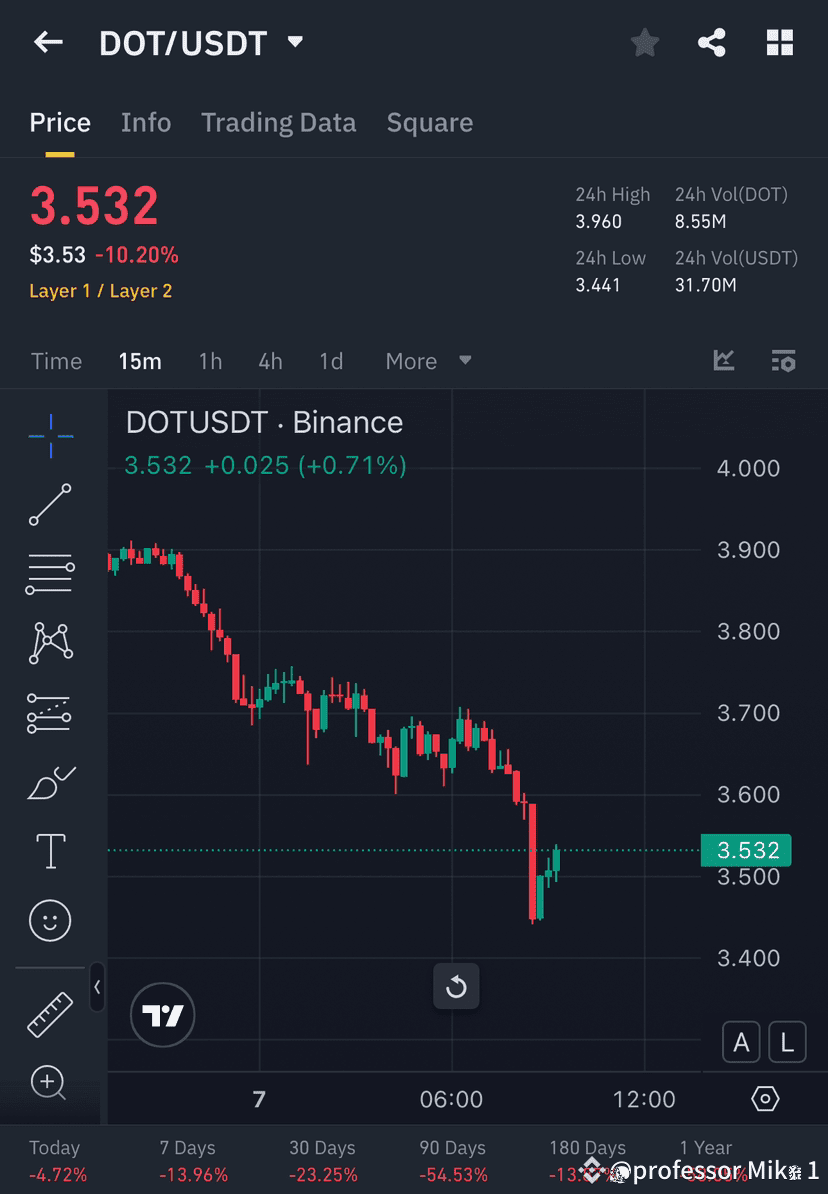Select the Time chart interval
828x1194 pixels.
point(56,361)
